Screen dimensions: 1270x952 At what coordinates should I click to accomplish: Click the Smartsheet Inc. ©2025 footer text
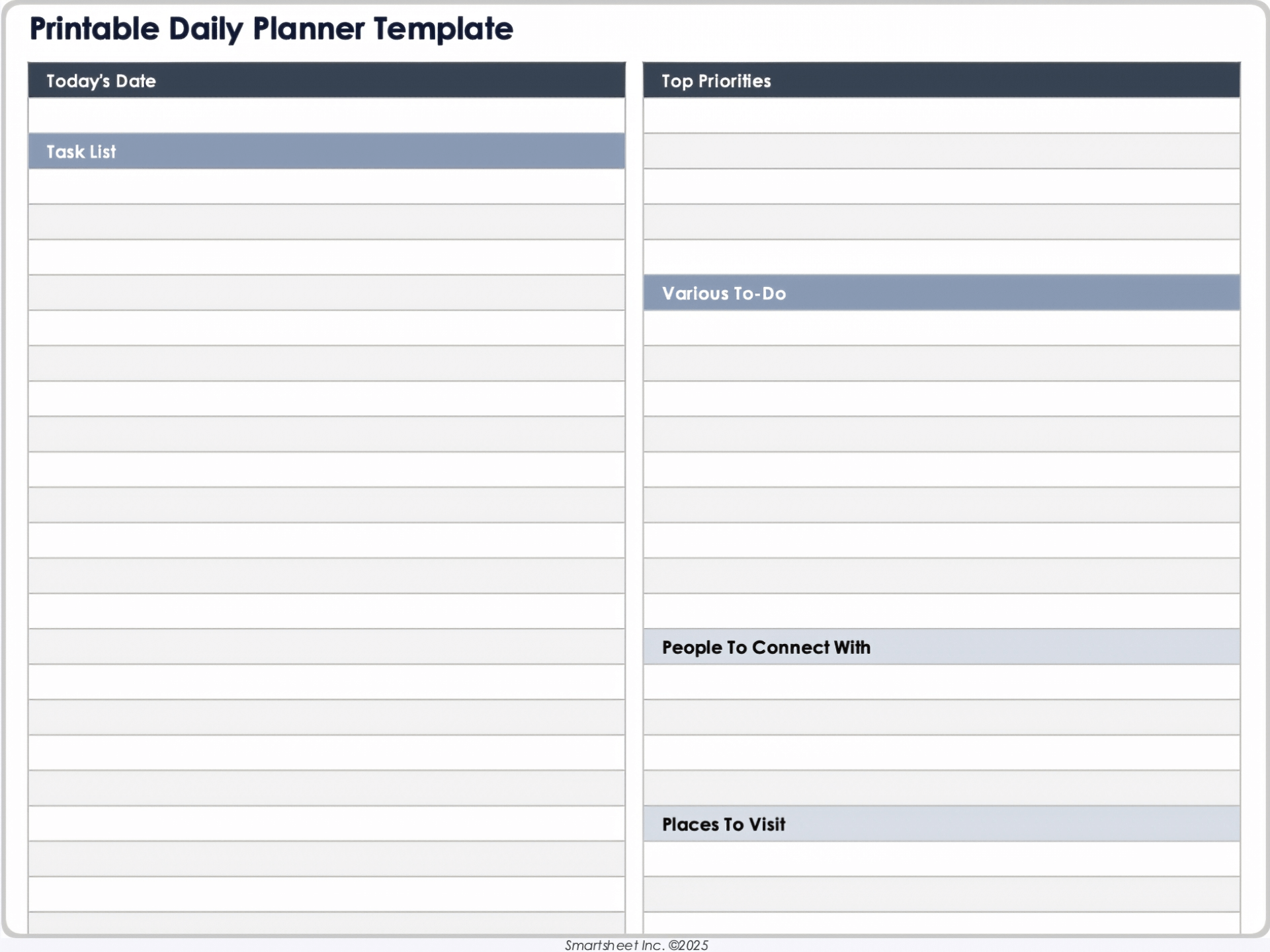point(636,945)
